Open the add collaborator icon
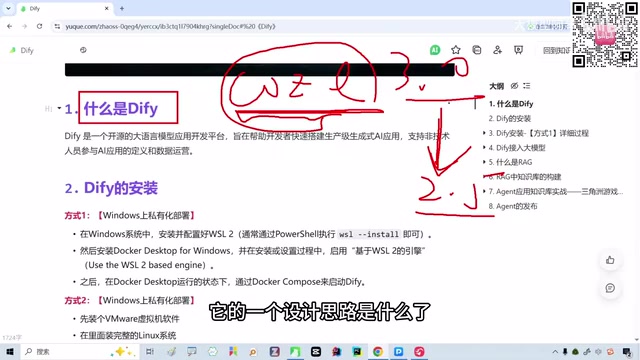The height and width of the screenshot is (360, 640). coord(497,50)
